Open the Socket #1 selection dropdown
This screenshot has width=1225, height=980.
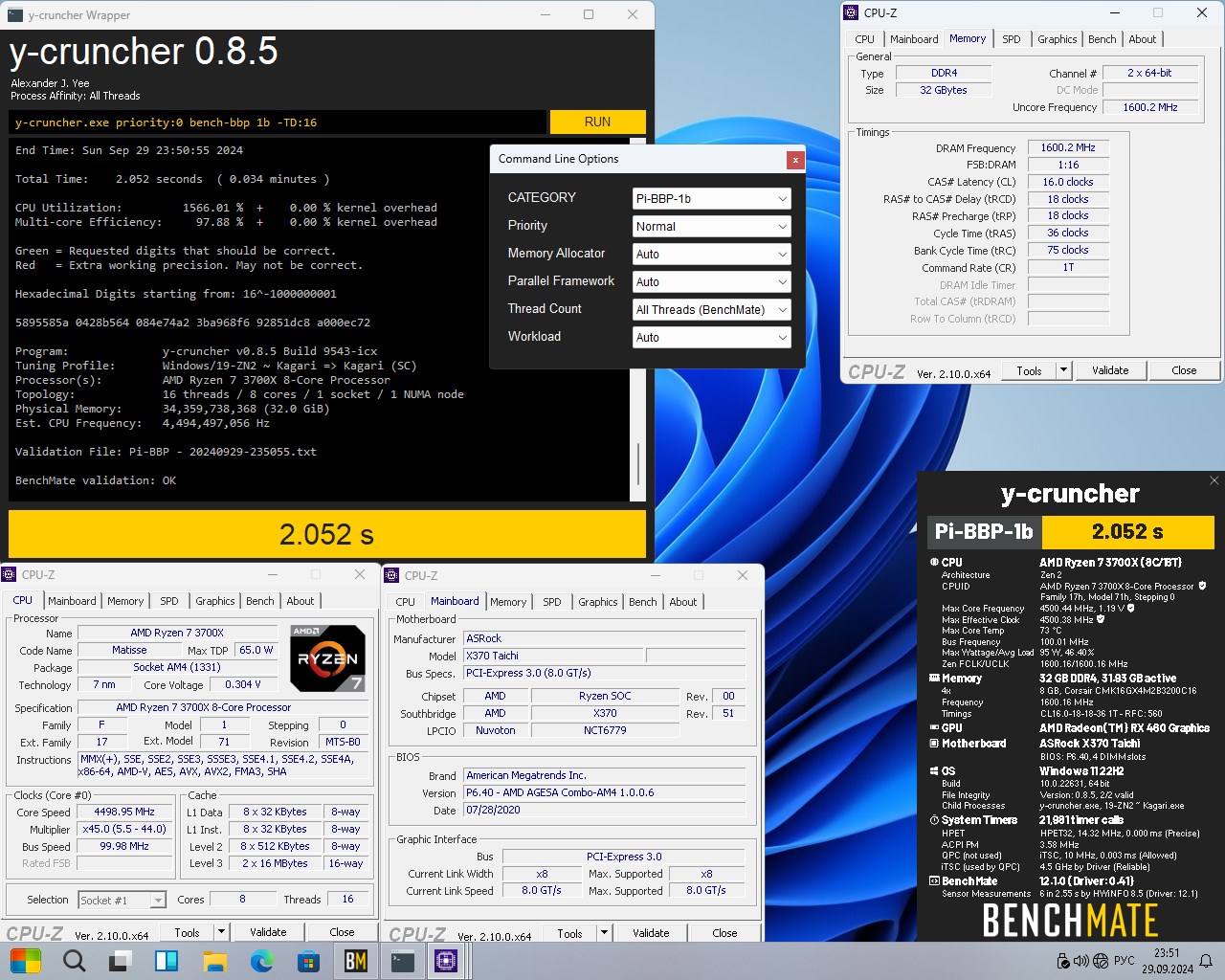[122, 900]
